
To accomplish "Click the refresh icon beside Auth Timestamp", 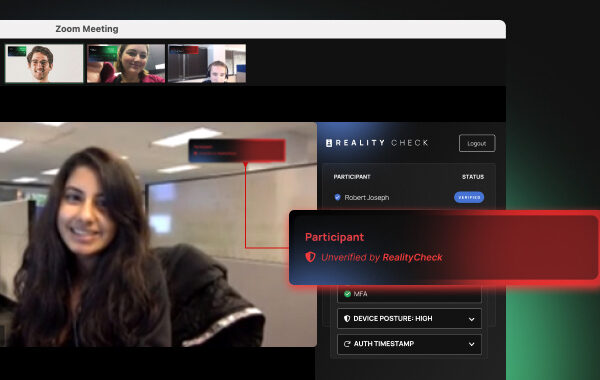I will 347,344.
